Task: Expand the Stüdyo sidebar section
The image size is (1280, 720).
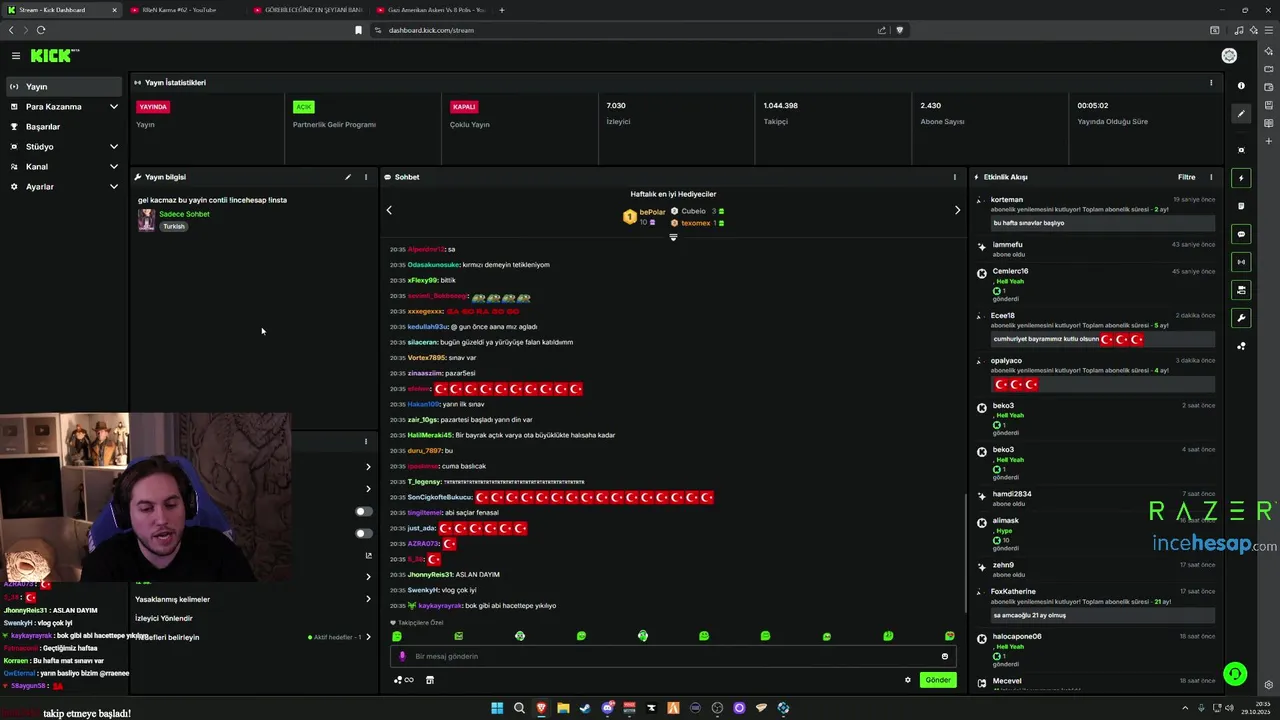Action: tap(65, 147)
